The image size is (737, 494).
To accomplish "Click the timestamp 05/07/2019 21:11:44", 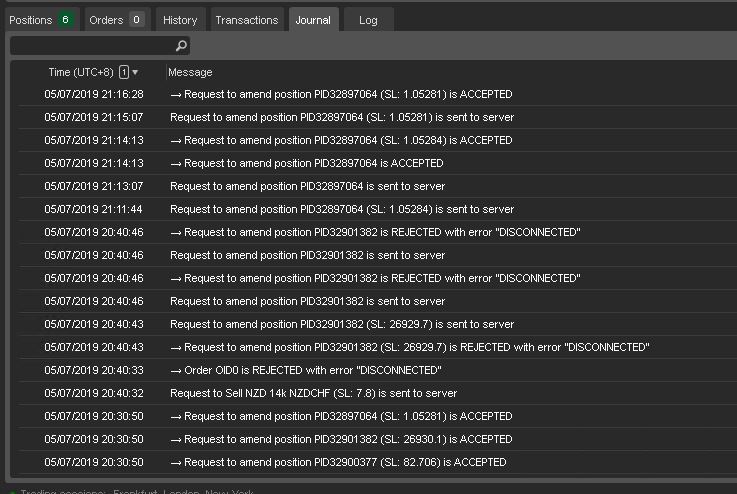I will pos(94,210).
